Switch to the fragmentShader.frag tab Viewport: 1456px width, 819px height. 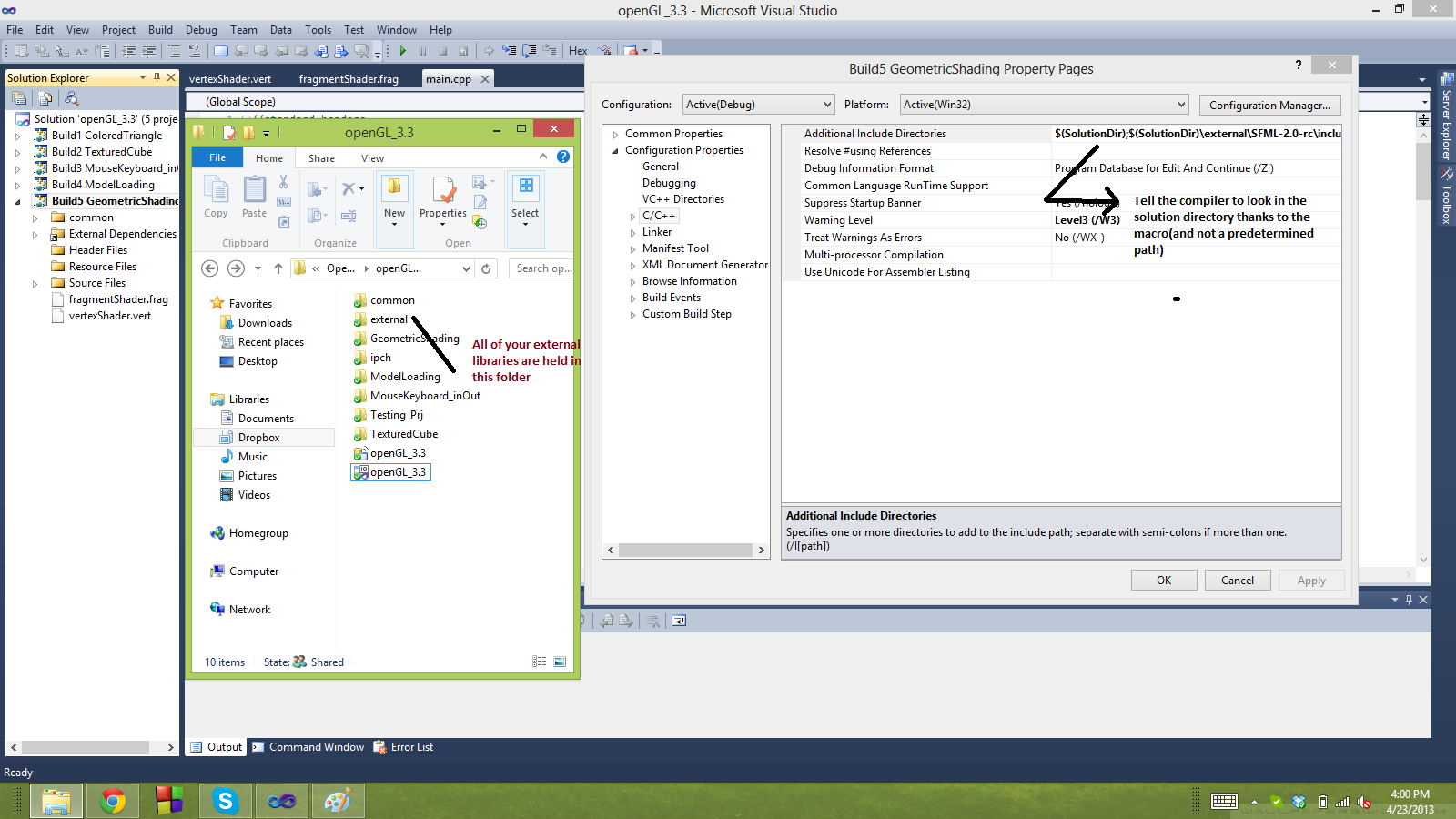349,79
